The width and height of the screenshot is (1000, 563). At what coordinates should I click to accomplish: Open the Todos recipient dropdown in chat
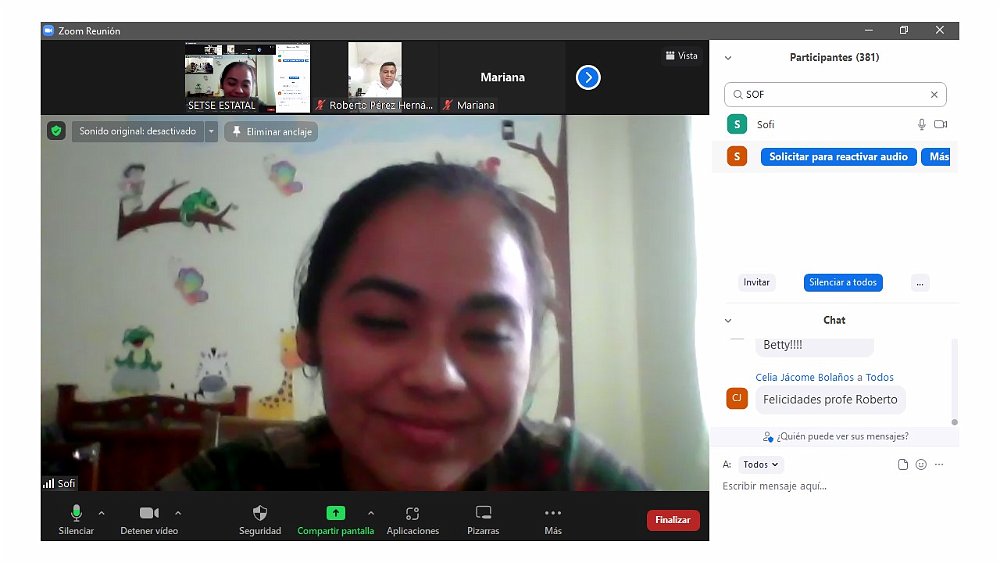[762, 465]
